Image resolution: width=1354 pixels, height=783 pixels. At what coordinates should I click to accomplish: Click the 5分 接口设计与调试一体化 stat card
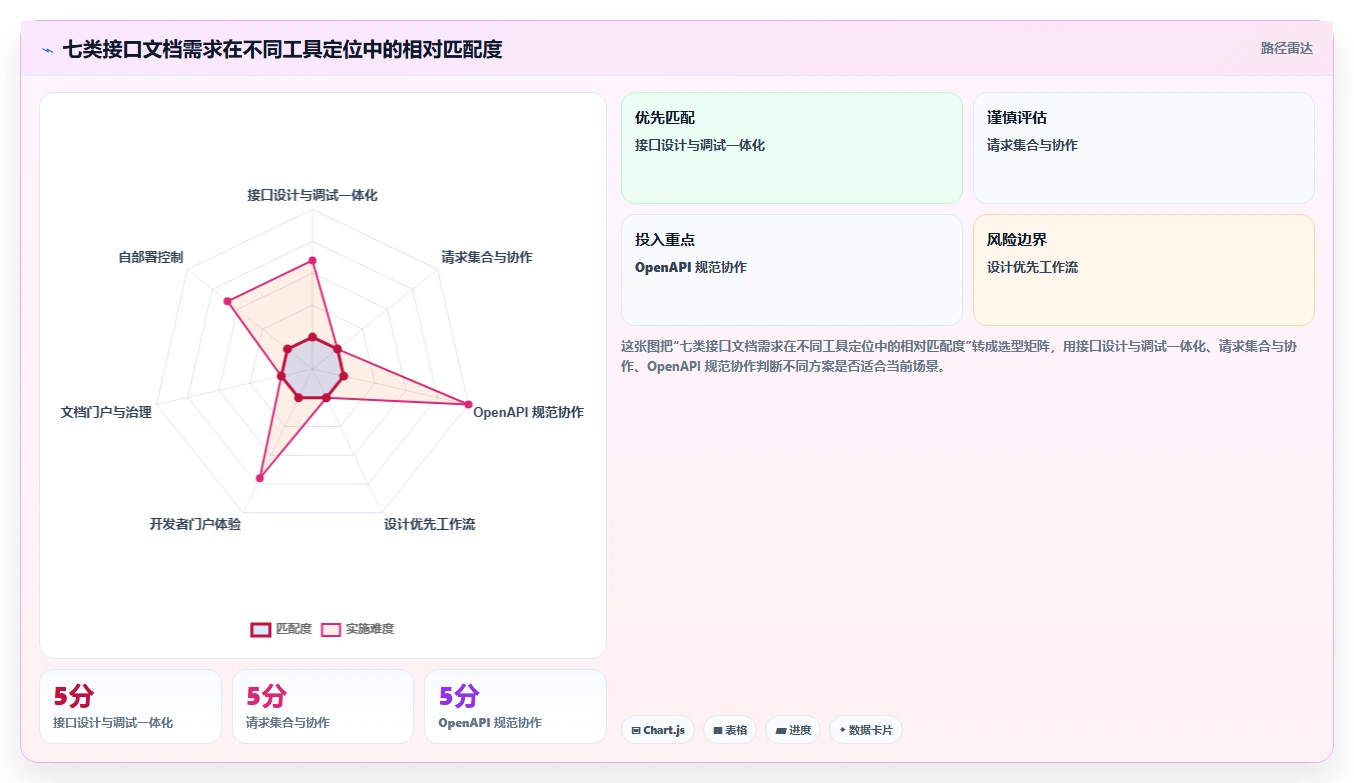click(x=130, y=706)
